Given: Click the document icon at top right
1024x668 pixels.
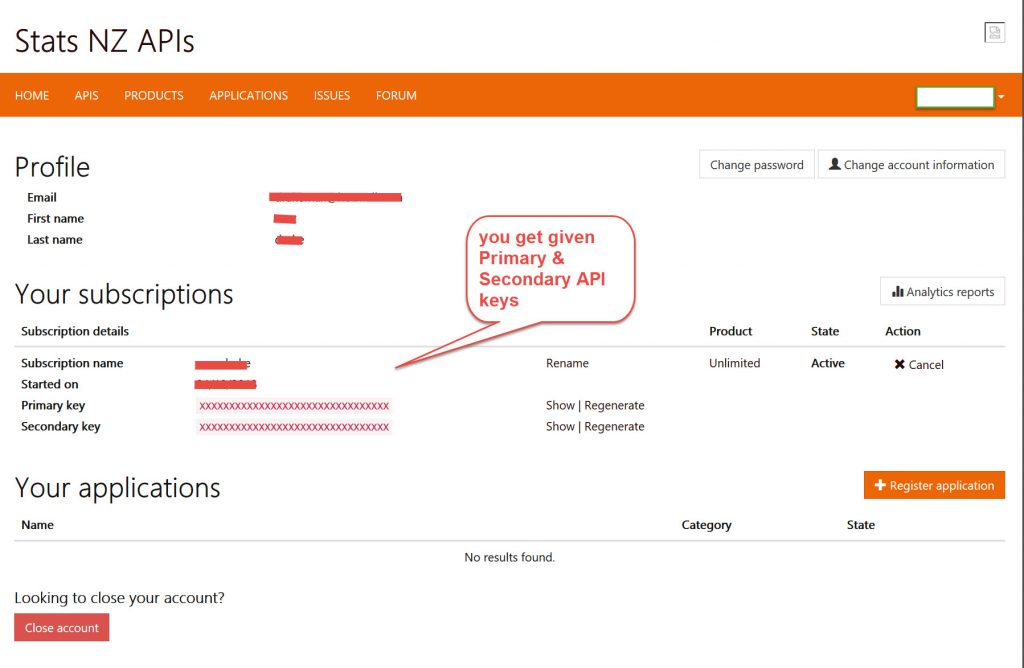Looking at the screenshot, I should [x=994, y=33].
